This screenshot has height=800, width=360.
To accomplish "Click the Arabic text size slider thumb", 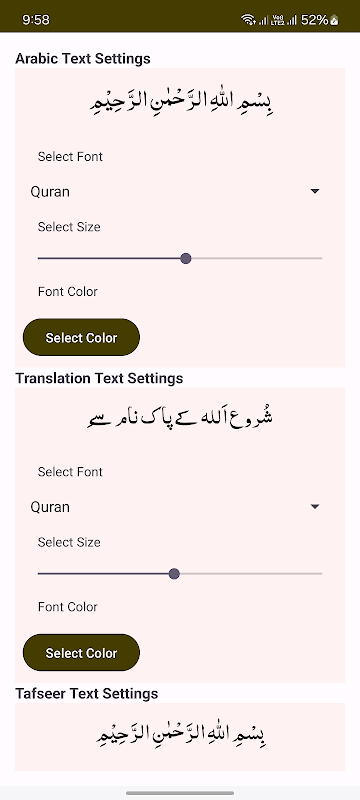I will point(186,258).
